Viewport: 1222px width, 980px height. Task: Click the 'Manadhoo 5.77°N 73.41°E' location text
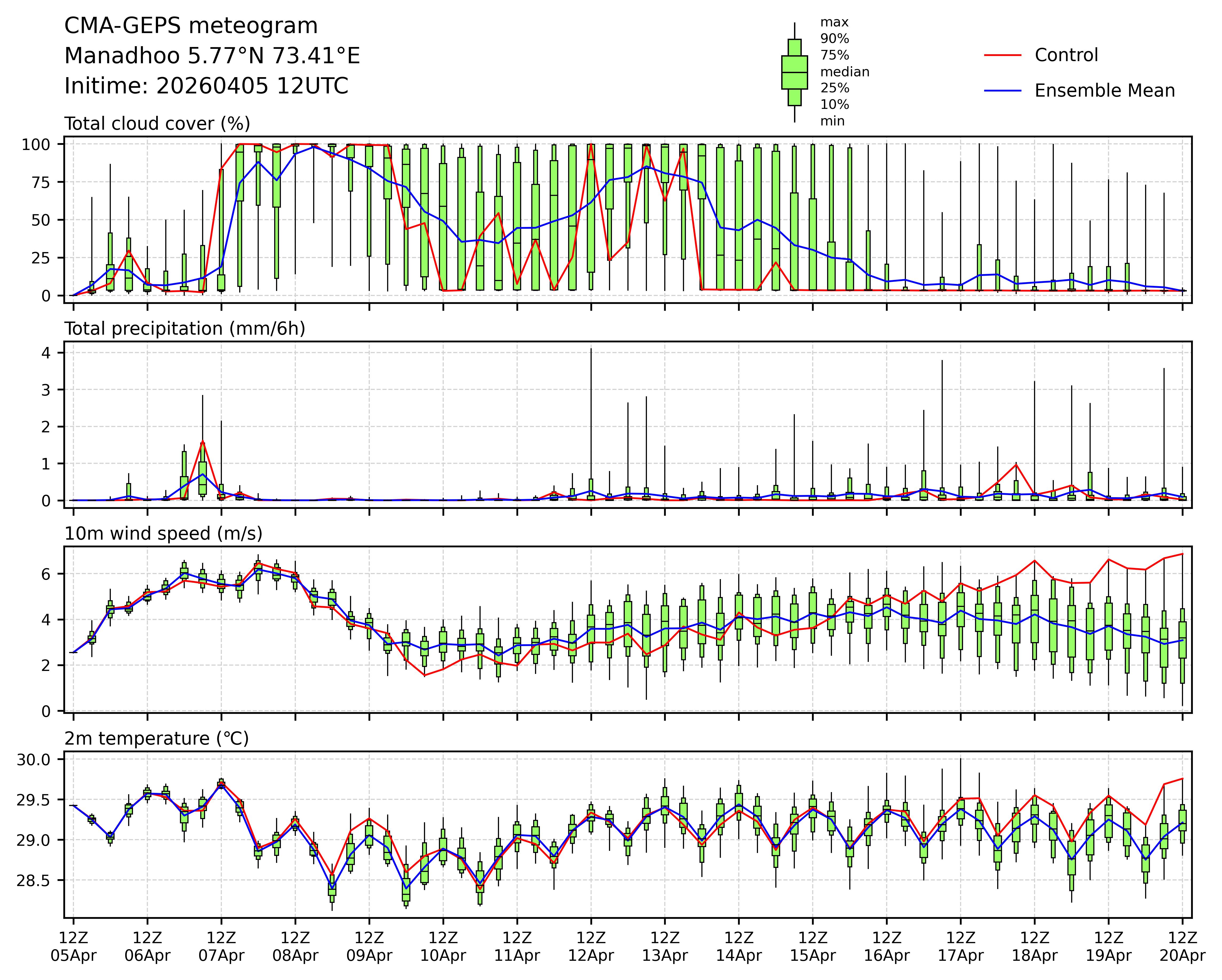coord(212,56)
